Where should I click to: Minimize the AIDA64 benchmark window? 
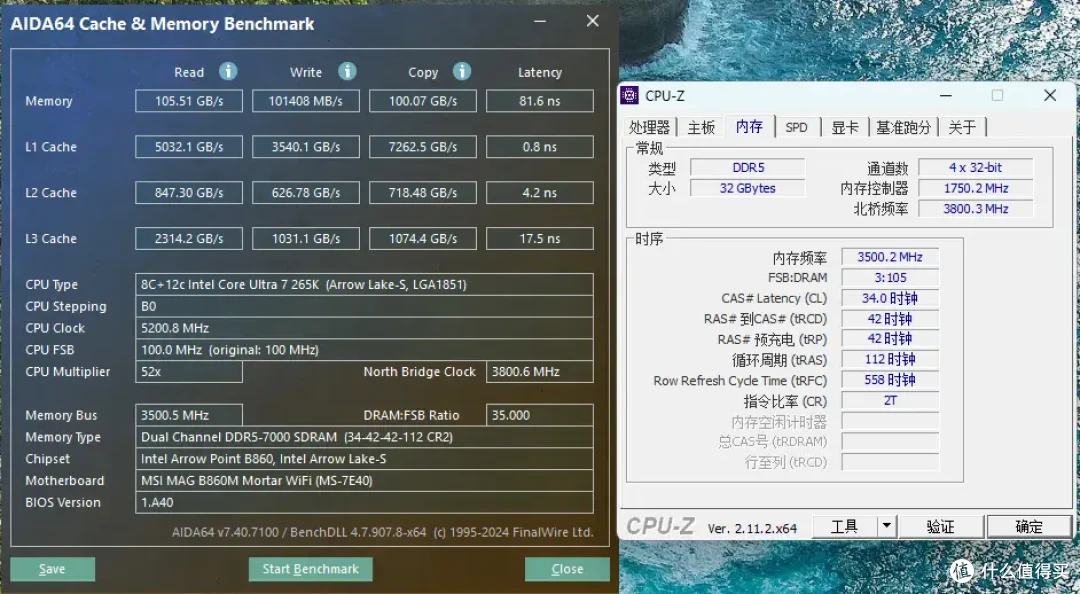540,21
